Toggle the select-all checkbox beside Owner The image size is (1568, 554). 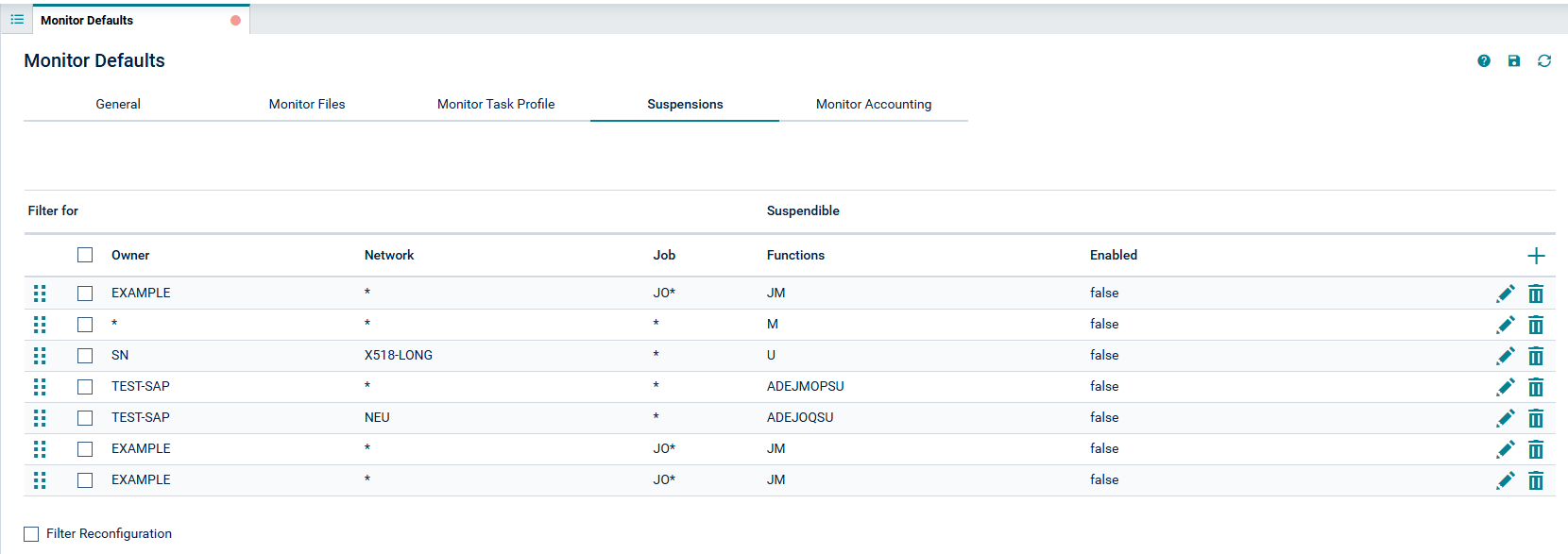coord(85,255)
